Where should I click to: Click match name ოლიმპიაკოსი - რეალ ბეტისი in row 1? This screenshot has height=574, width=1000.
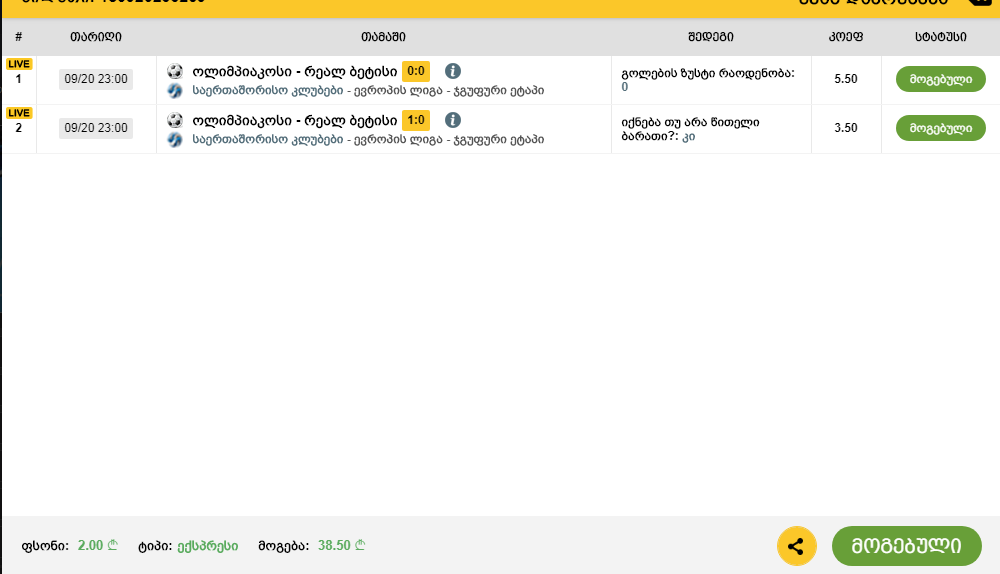[295, 71]
